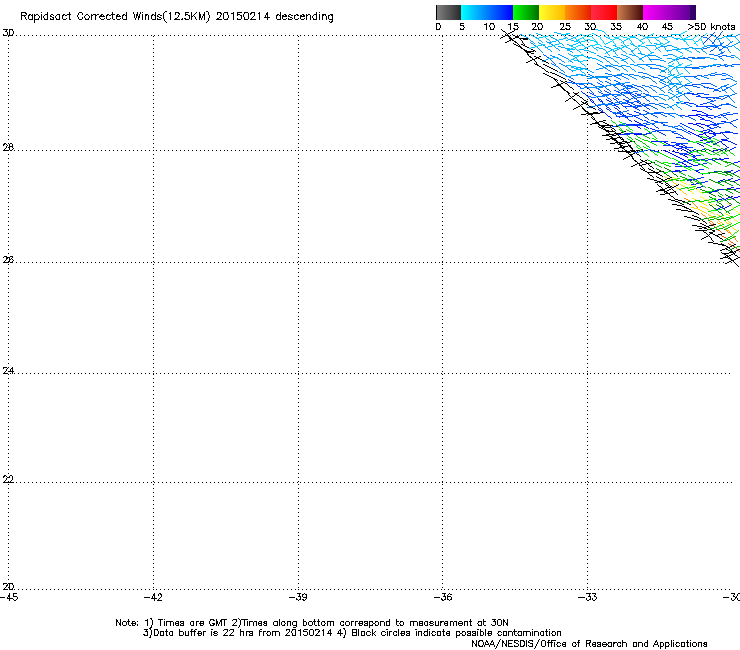
Task: Click the longitude label '-45' on bottom axis
Action: pyautogui.click(x=9, y=597)
